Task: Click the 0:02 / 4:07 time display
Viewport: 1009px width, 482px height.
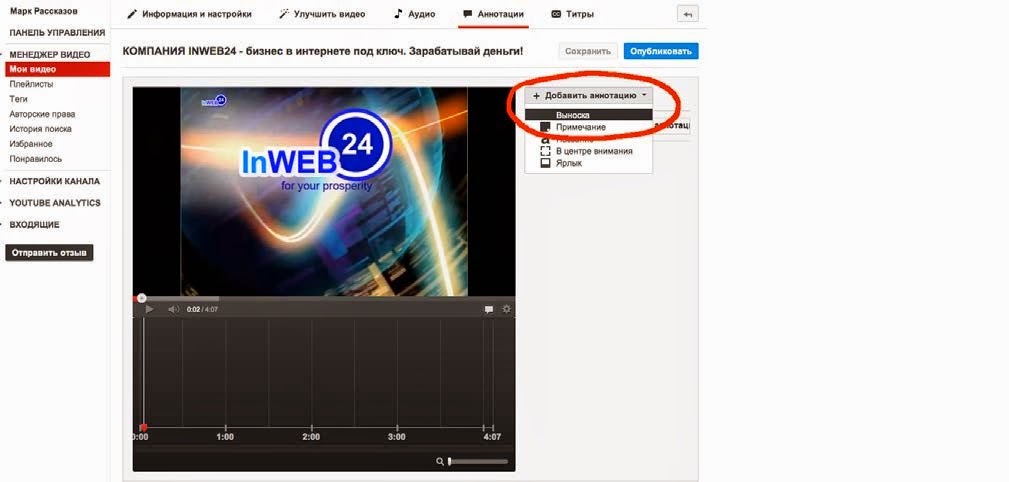Action: click(x=202, y=310)
